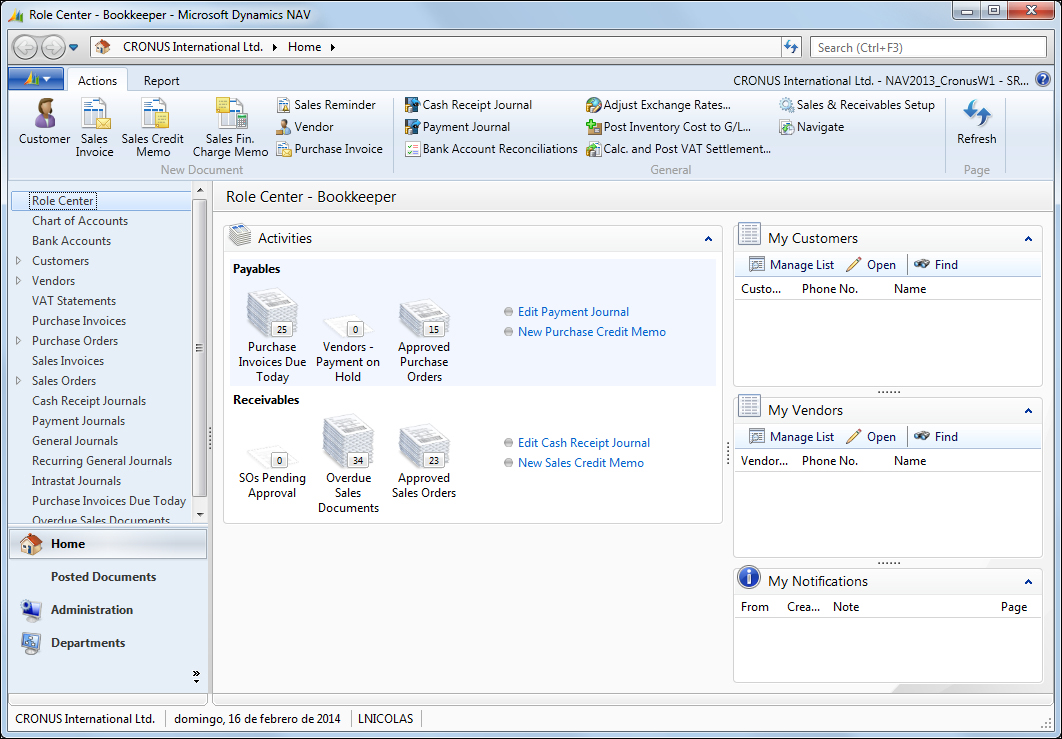Select General Journals in tree

pos(75,441)
